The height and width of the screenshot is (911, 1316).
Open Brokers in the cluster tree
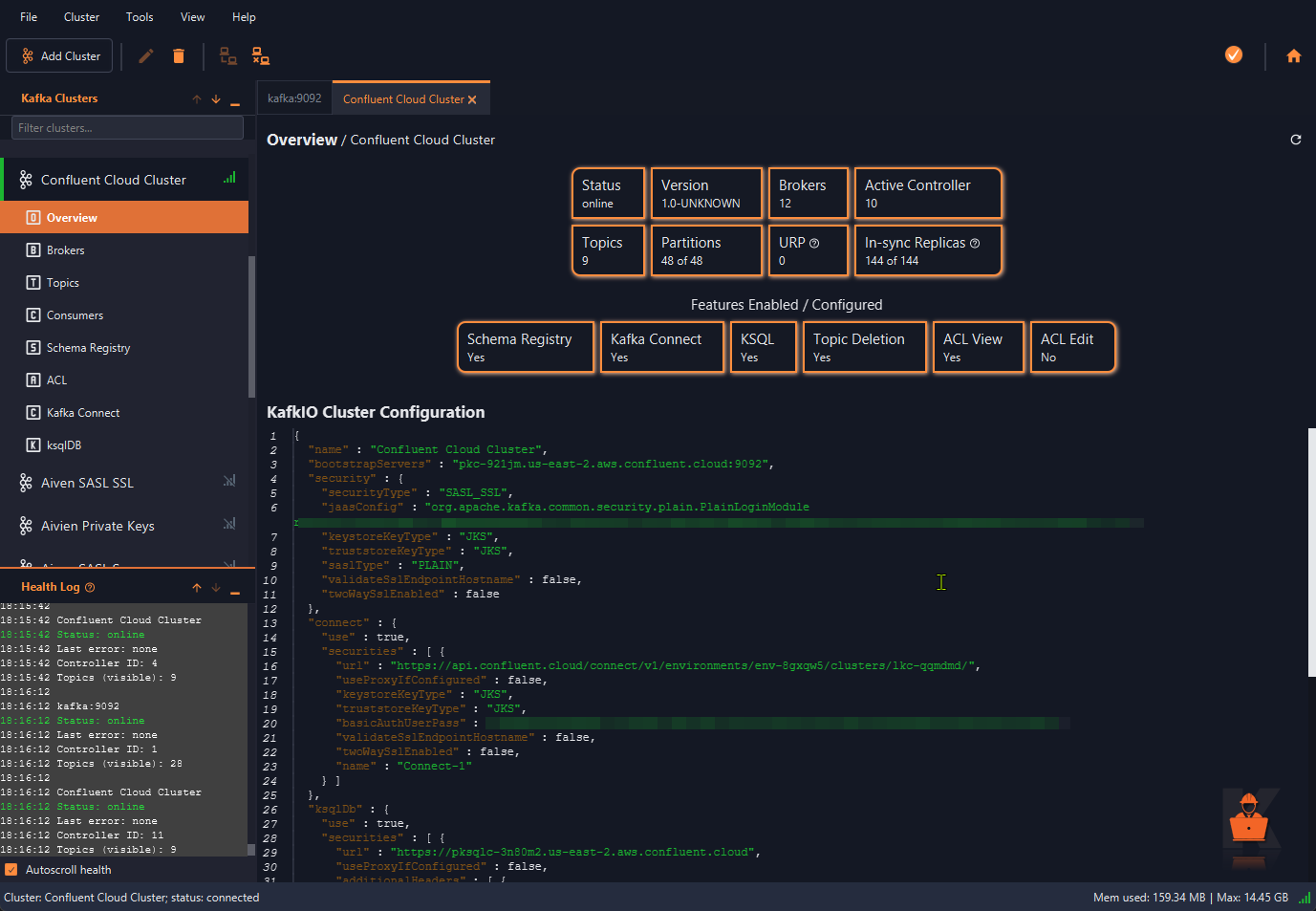point(124,250)
